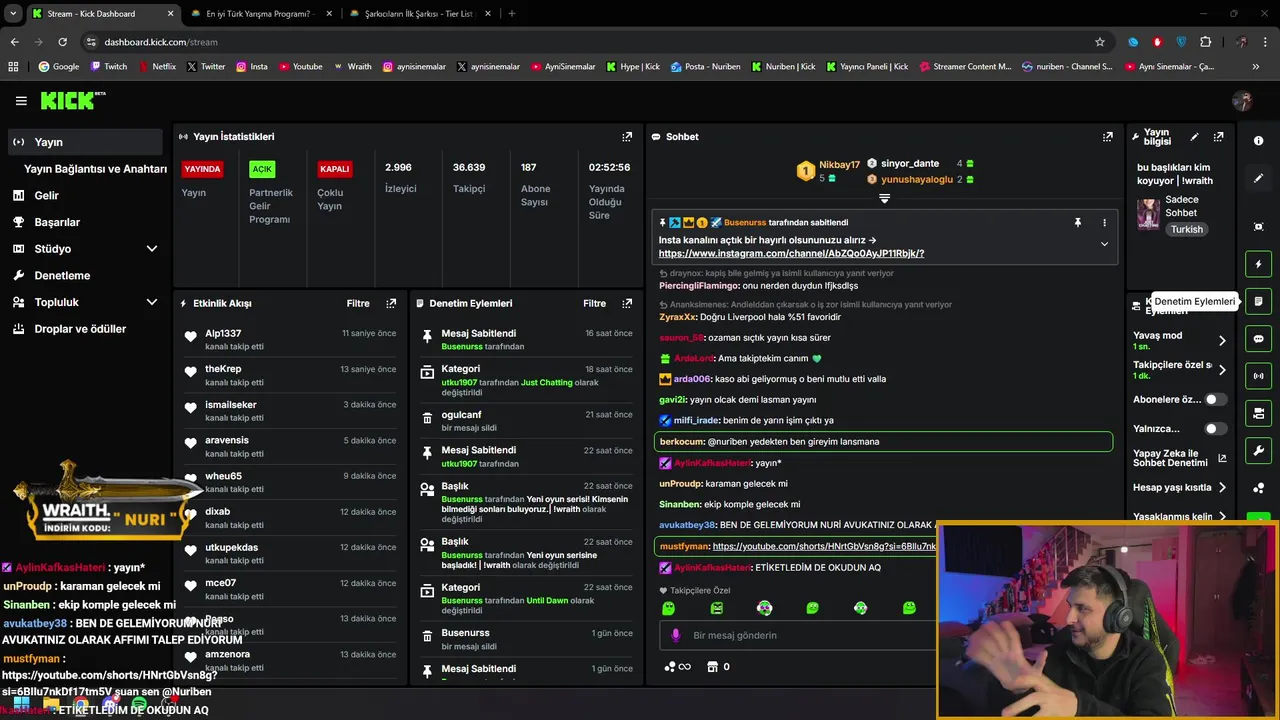Screen dimensions: 1280x720
Task: Bookmark this page with the star icon
Action: point(1100,42)
